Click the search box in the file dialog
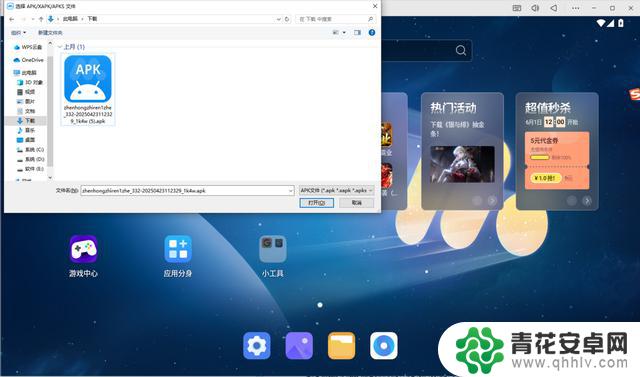This screenshot has height=377, width=640. (335, 19)
